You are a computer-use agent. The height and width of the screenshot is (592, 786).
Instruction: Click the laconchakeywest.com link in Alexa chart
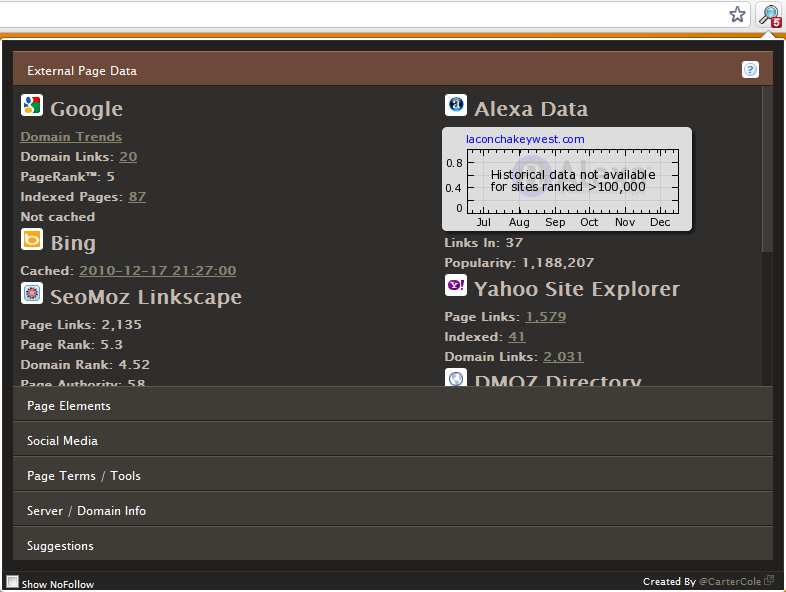pos(525,139)
